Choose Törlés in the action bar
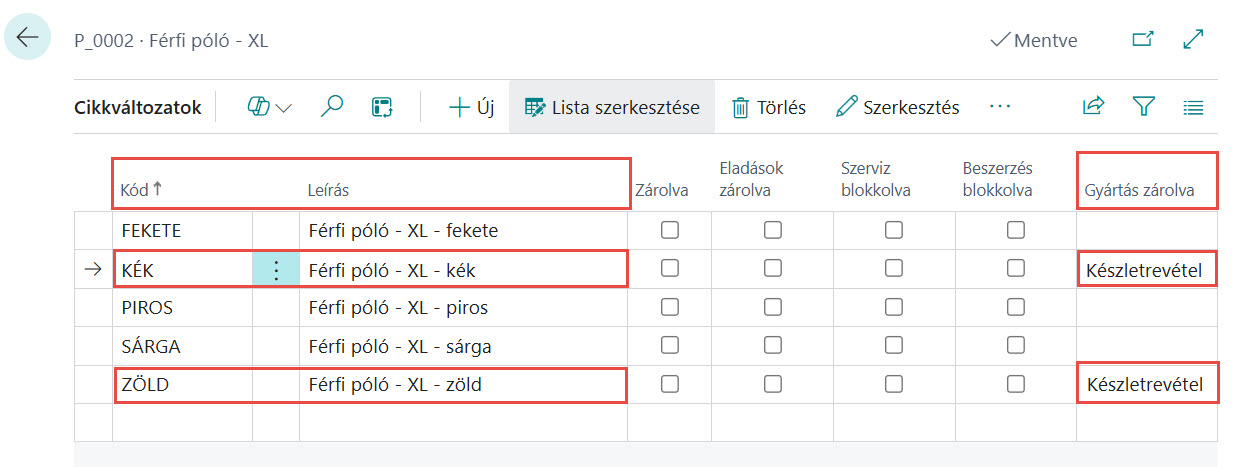 point(768,107)
